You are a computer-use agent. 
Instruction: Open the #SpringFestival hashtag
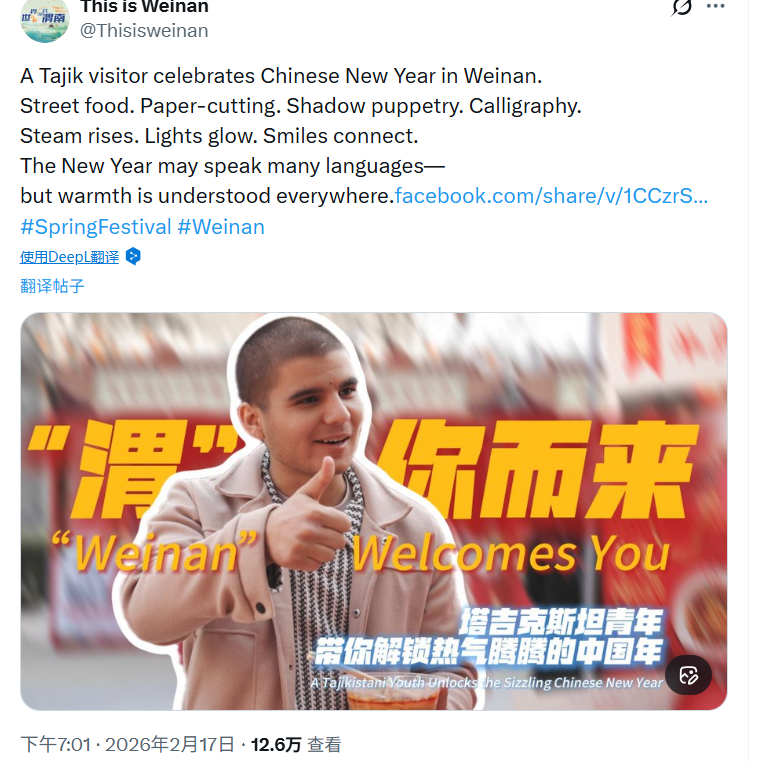coord(96,227)
